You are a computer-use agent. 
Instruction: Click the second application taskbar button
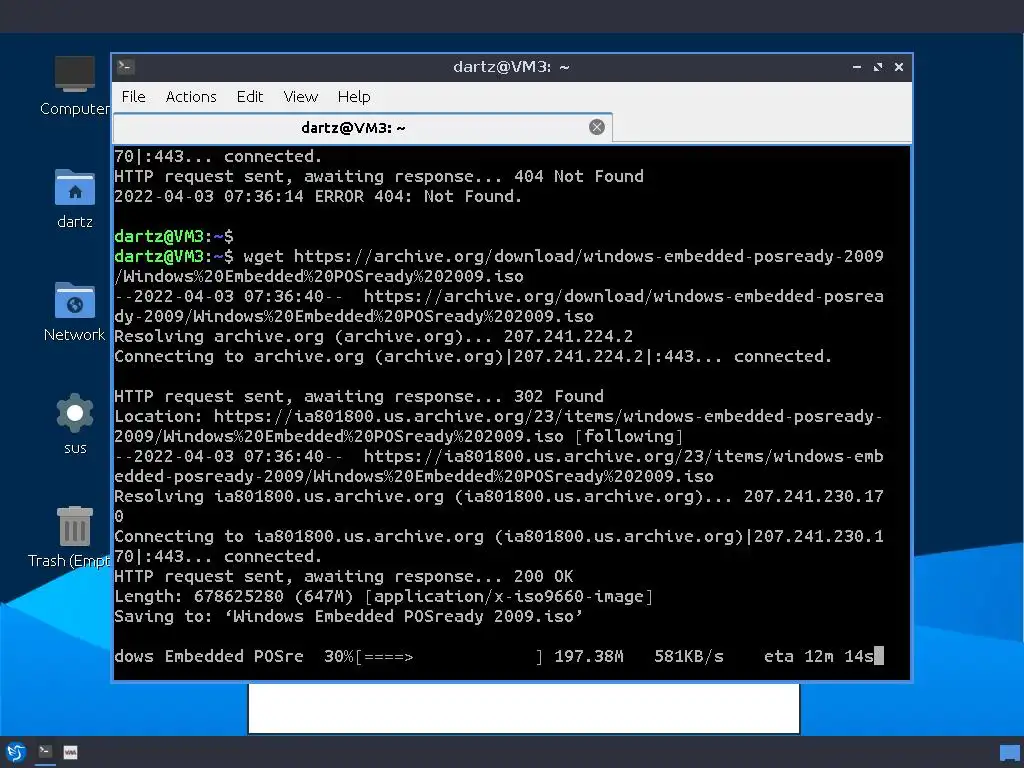pyautogui.click(x=71, y=752)
